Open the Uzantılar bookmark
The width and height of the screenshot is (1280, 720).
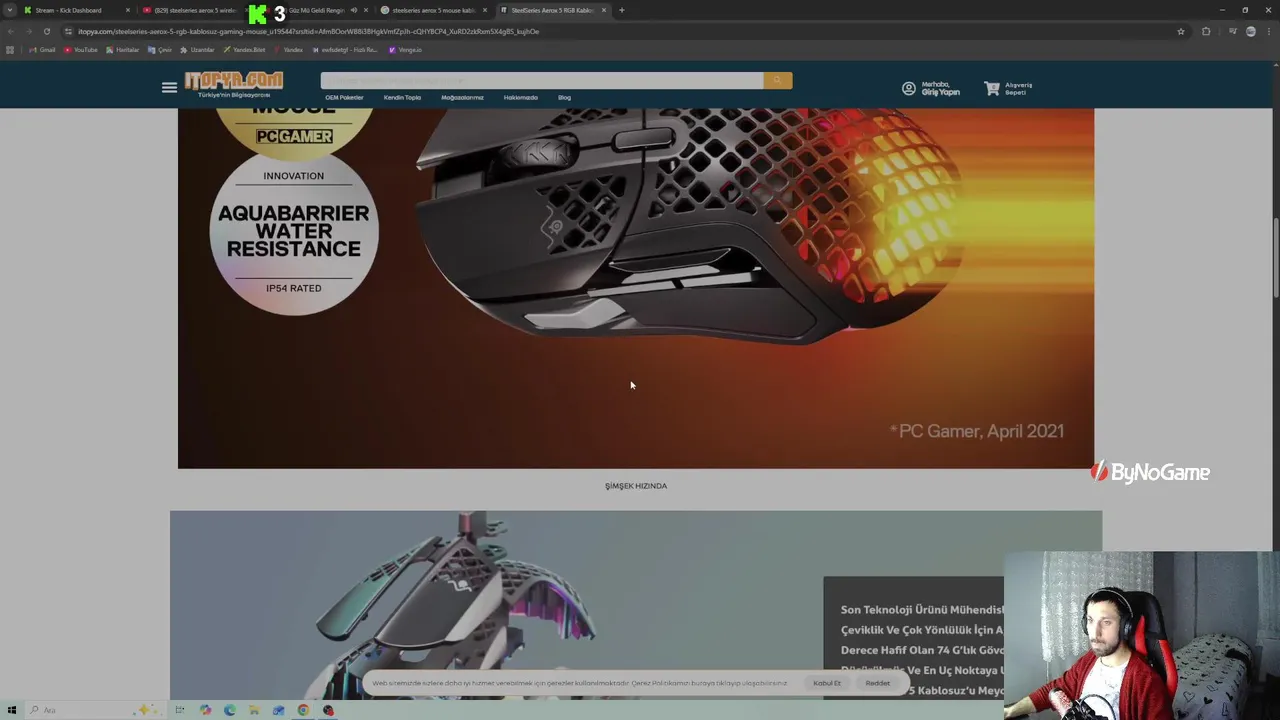tap(197, 49)
